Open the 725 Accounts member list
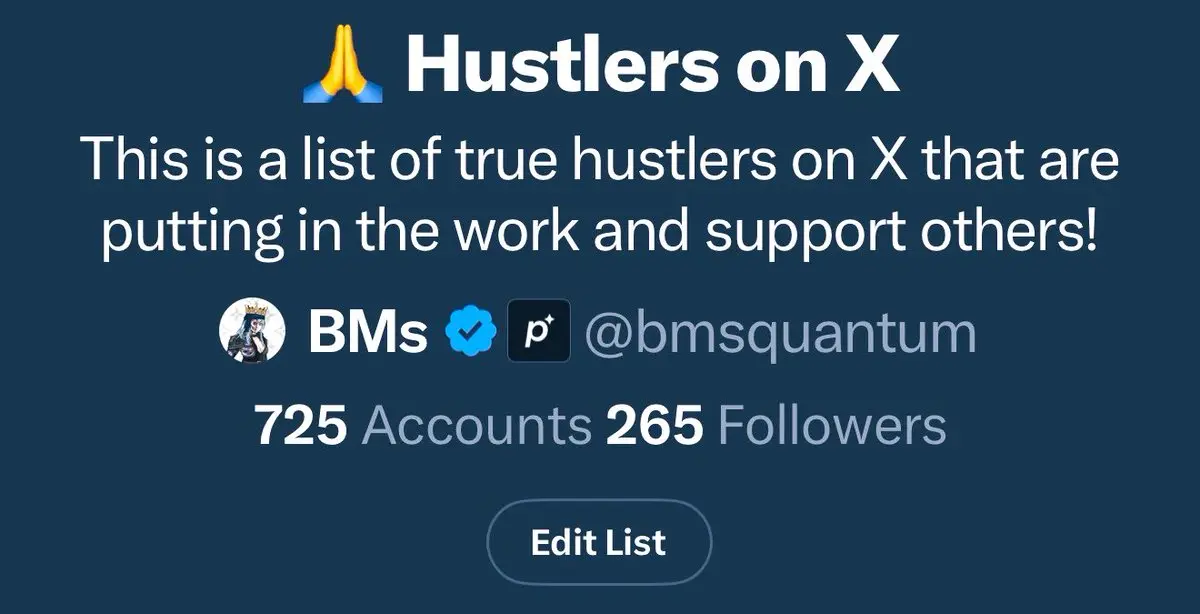The height and width of the screenshot is (614, 1200). pos(424,426)
